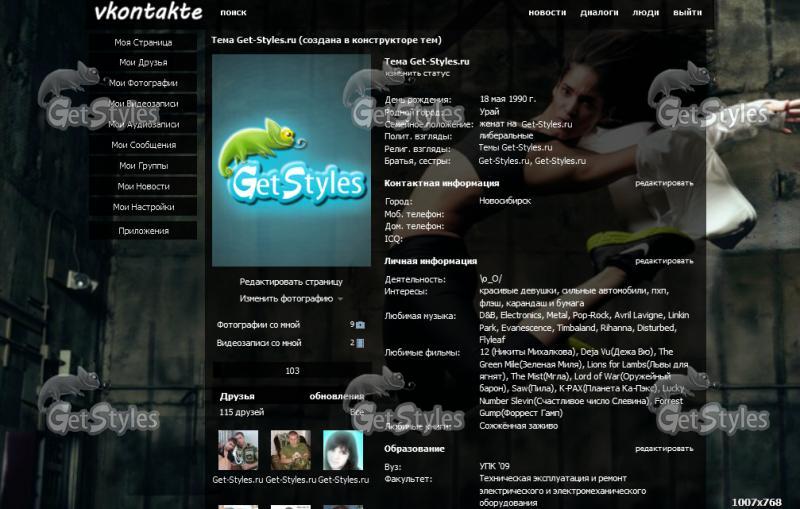
Task: Click либеральные political views
Action: pos(506,136)
